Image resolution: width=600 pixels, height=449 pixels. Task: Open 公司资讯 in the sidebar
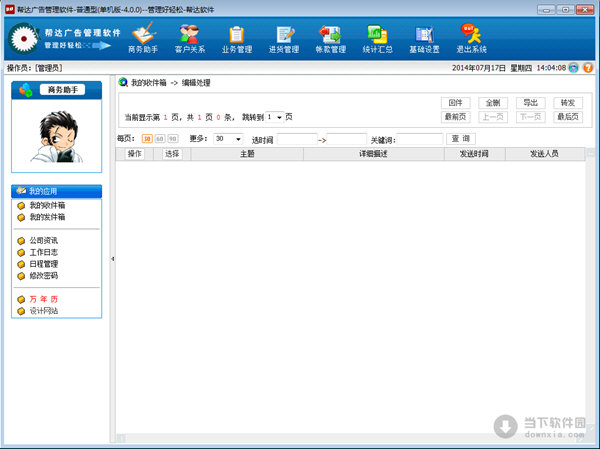[x=44, y=241]
